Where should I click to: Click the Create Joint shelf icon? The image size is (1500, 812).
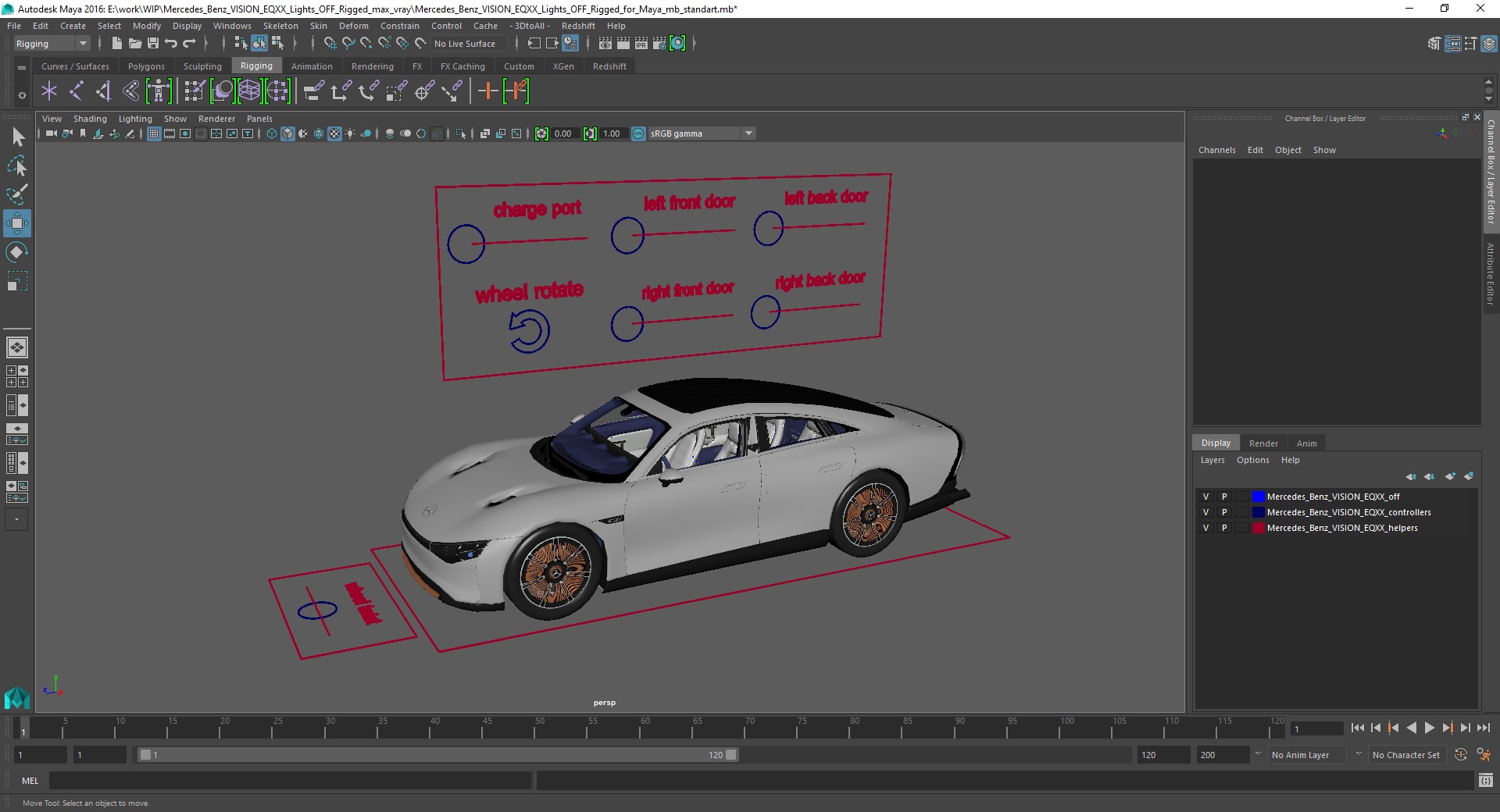coord(76,91)
